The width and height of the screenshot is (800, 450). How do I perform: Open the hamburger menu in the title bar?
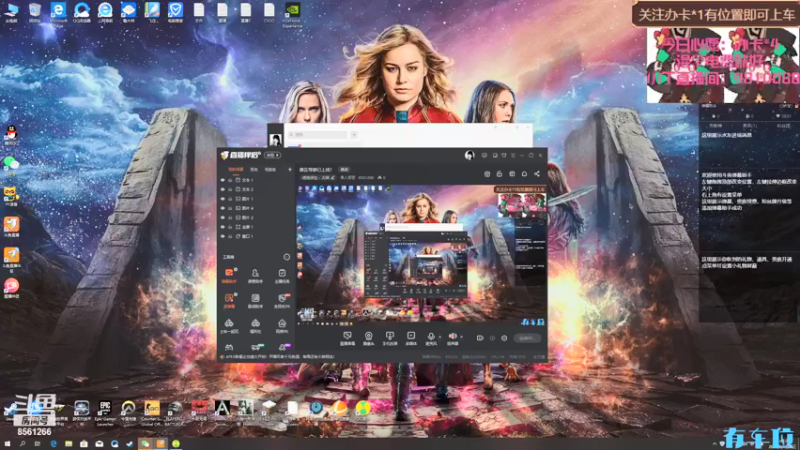click(x=513, y=155)
